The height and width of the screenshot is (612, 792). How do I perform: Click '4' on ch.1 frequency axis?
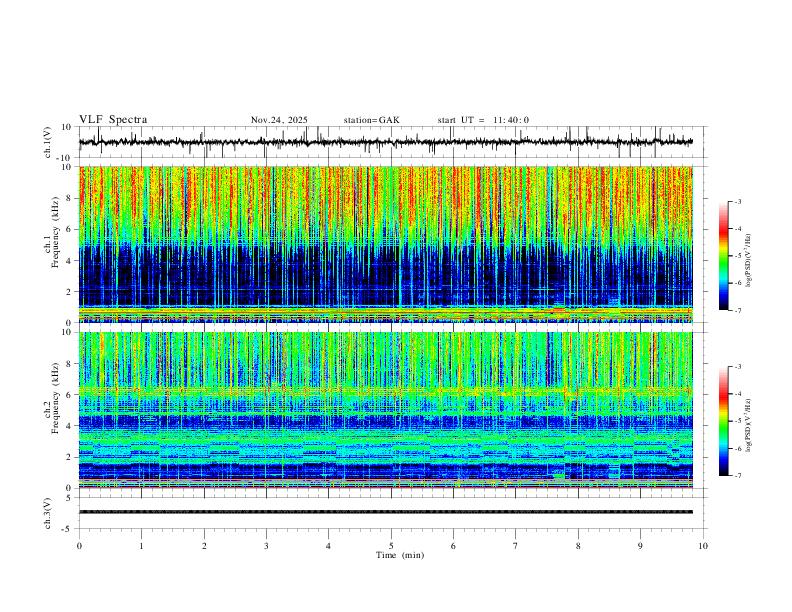pyautogui.click(x=69, y=261)
